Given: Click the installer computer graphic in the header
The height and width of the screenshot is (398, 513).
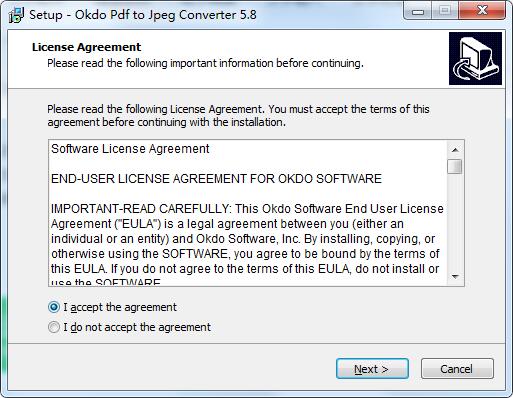Looking at the screenshot, I should pos(475,58).
